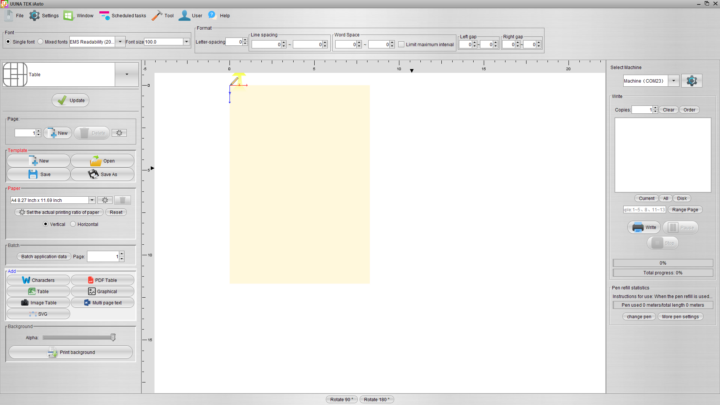
Task: Open More pen settings
Action: (680, 316)
